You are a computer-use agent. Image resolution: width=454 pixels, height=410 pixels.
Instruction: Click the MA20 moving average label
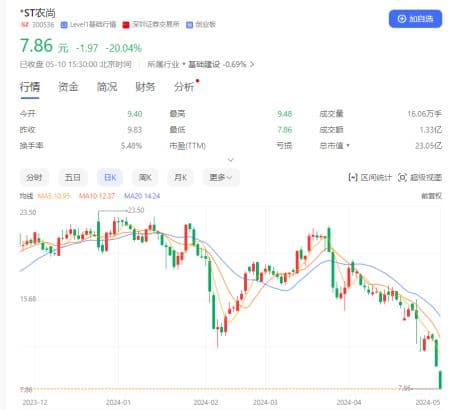coord(142,196)
